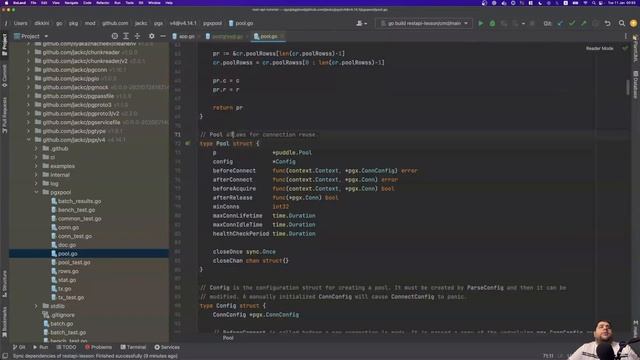This screenshot has height=360, width=640.
Task: Click the Pool breadcrumb below the editor
Action: click(x=228, y=338)
